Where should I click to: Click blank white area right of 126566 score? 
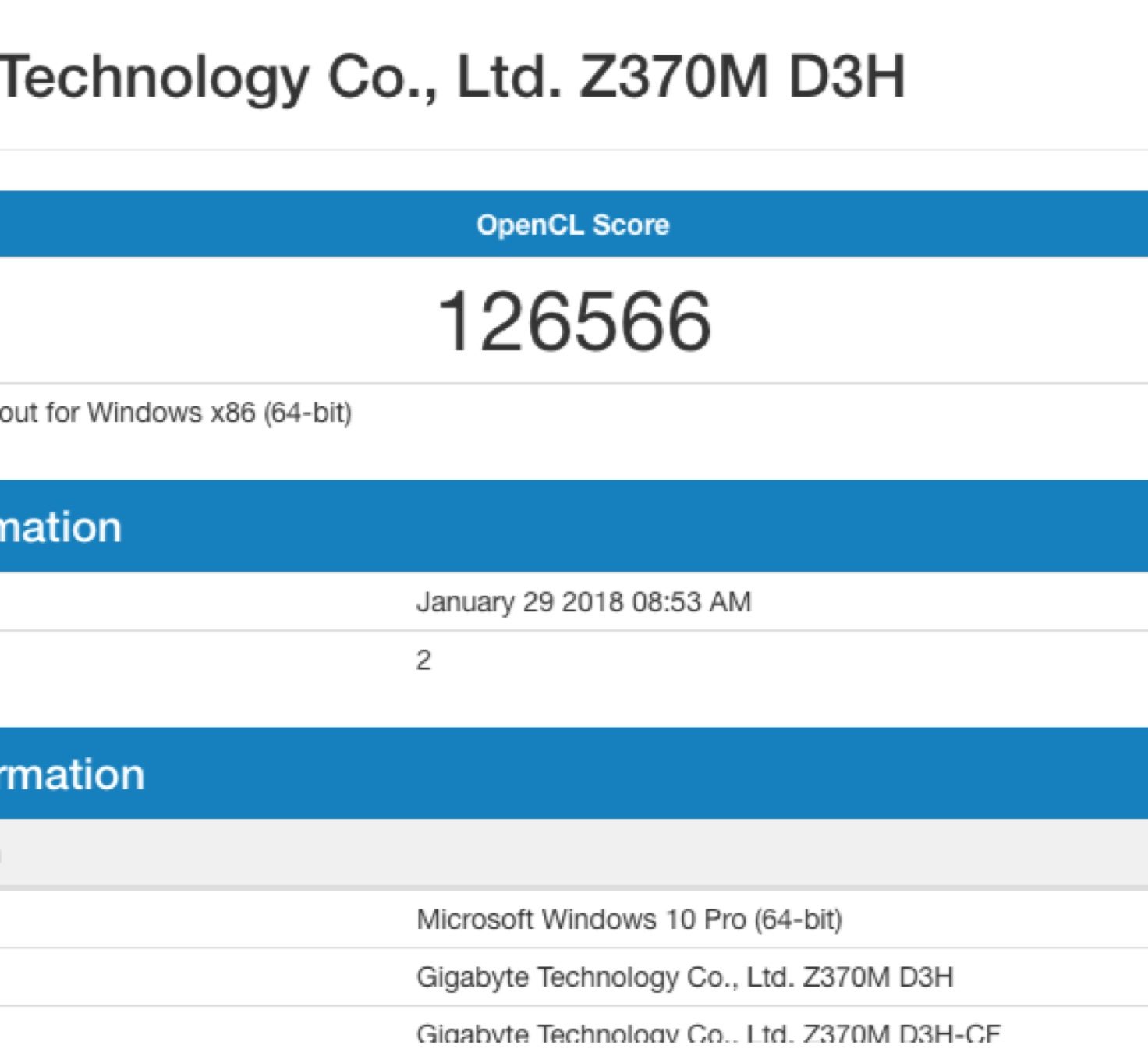(x=936, y=321)
